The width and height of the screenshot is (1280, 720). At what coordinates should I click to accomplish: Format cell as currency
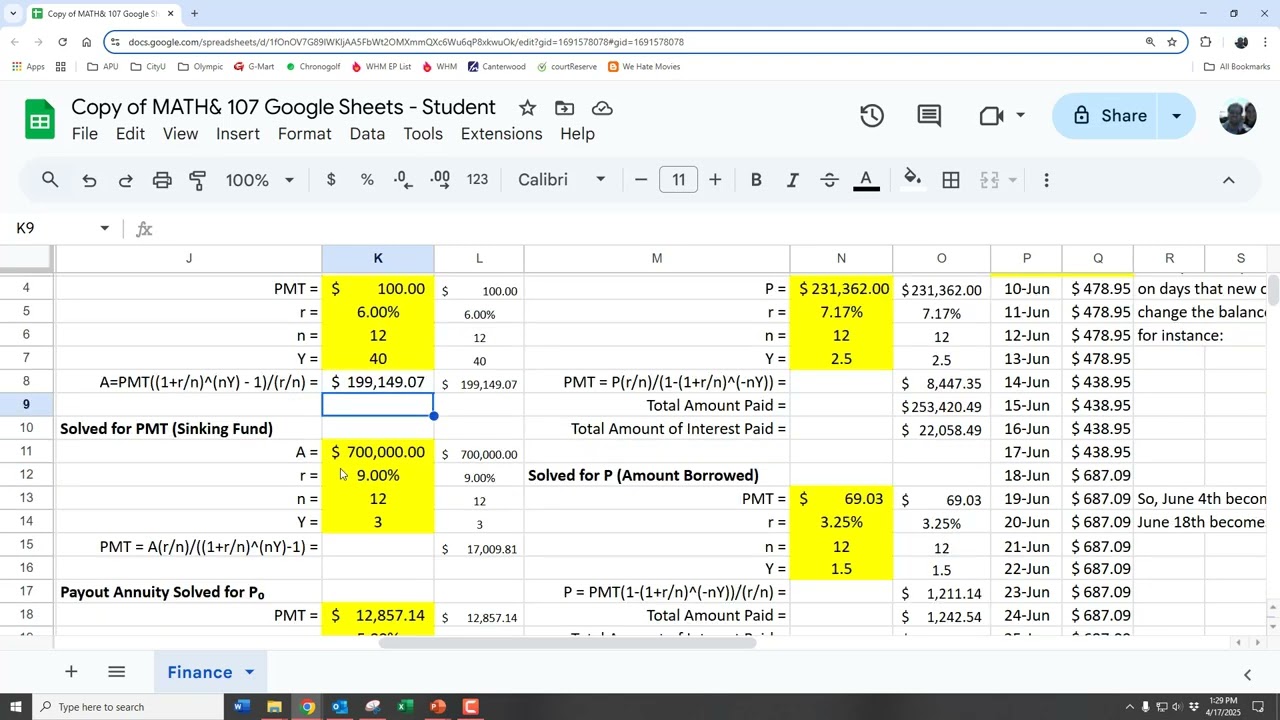click(331, 180)
